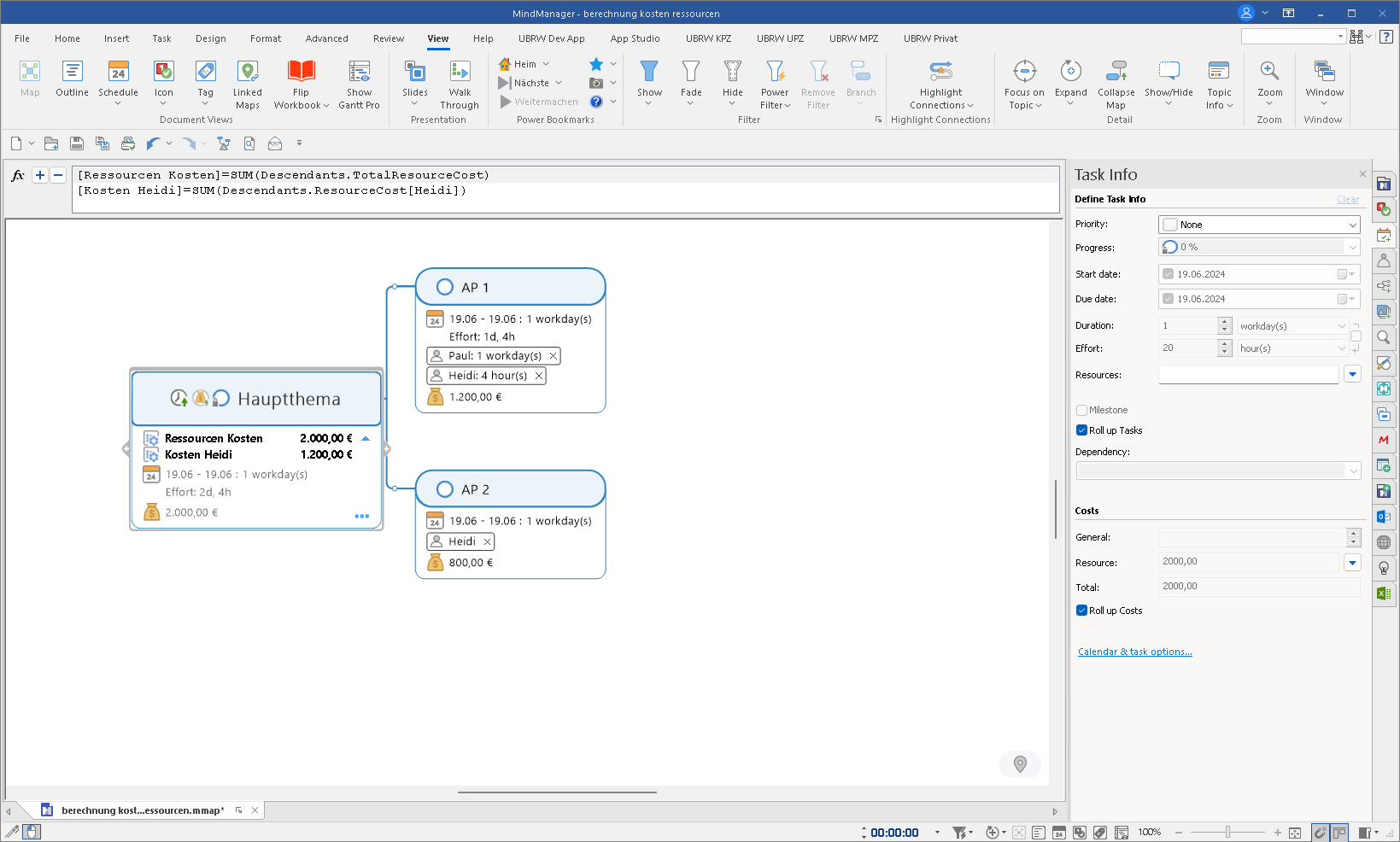Click zoom in plus on status bar
The width and height of the screenshot is (1400, 842).
1277,833
